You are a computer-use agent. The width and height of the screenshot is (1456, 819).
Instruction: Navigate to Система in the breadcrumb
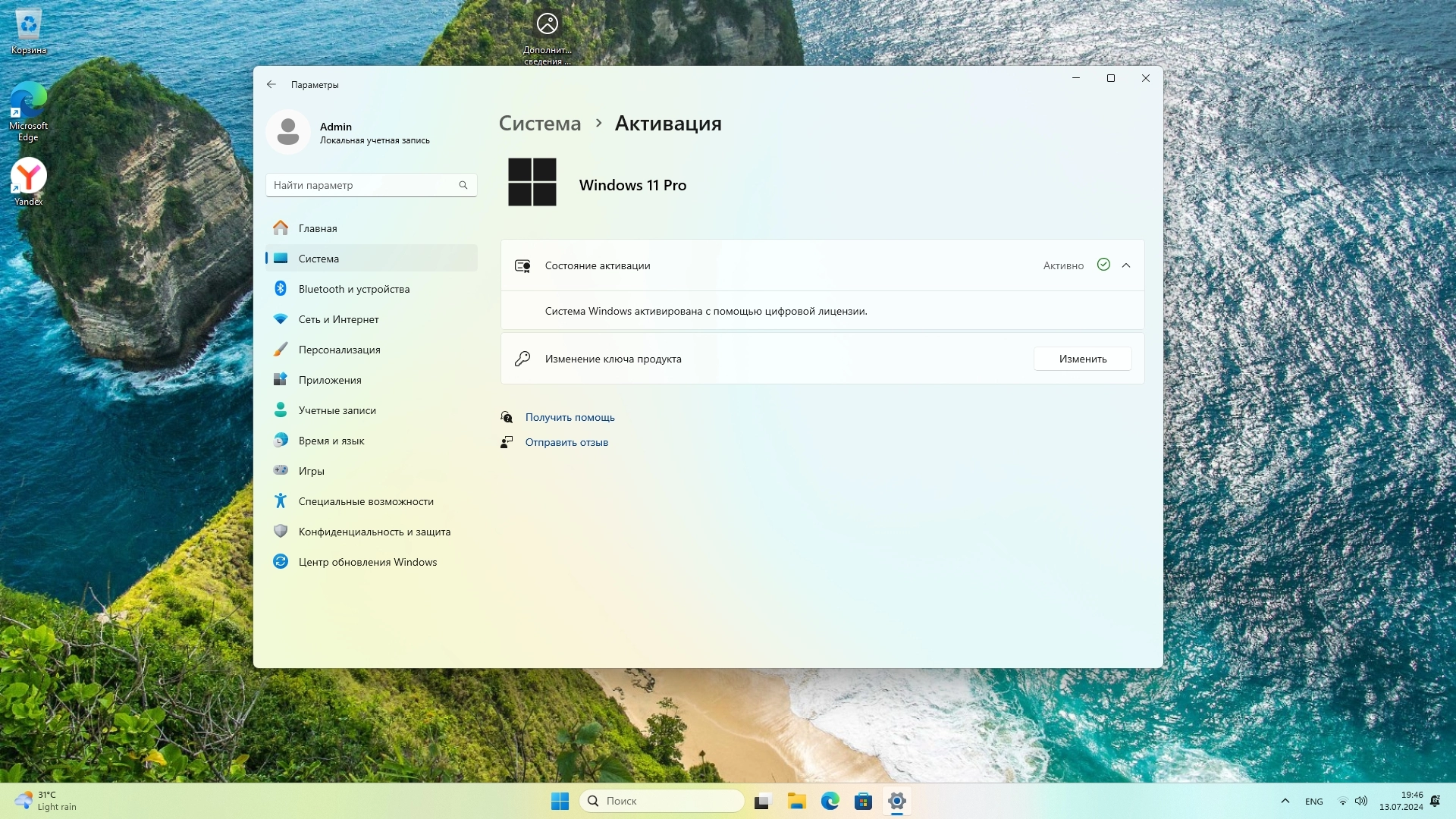coord(539,123)
